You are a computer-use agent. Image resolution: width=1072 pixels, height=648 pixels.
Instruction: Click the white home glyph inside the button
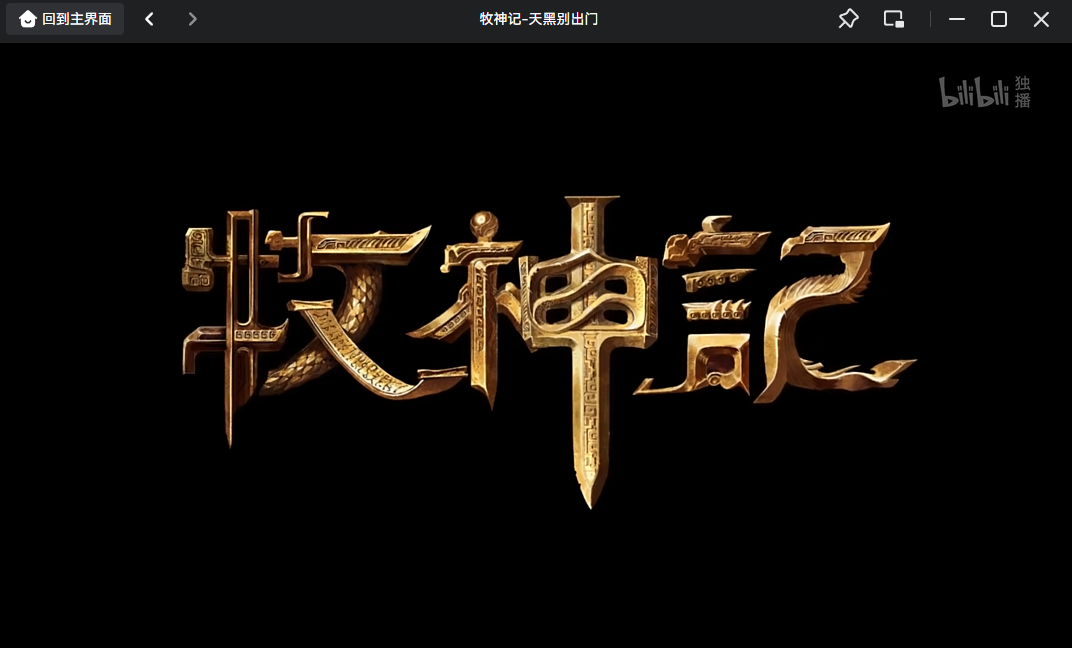(27, 18)
